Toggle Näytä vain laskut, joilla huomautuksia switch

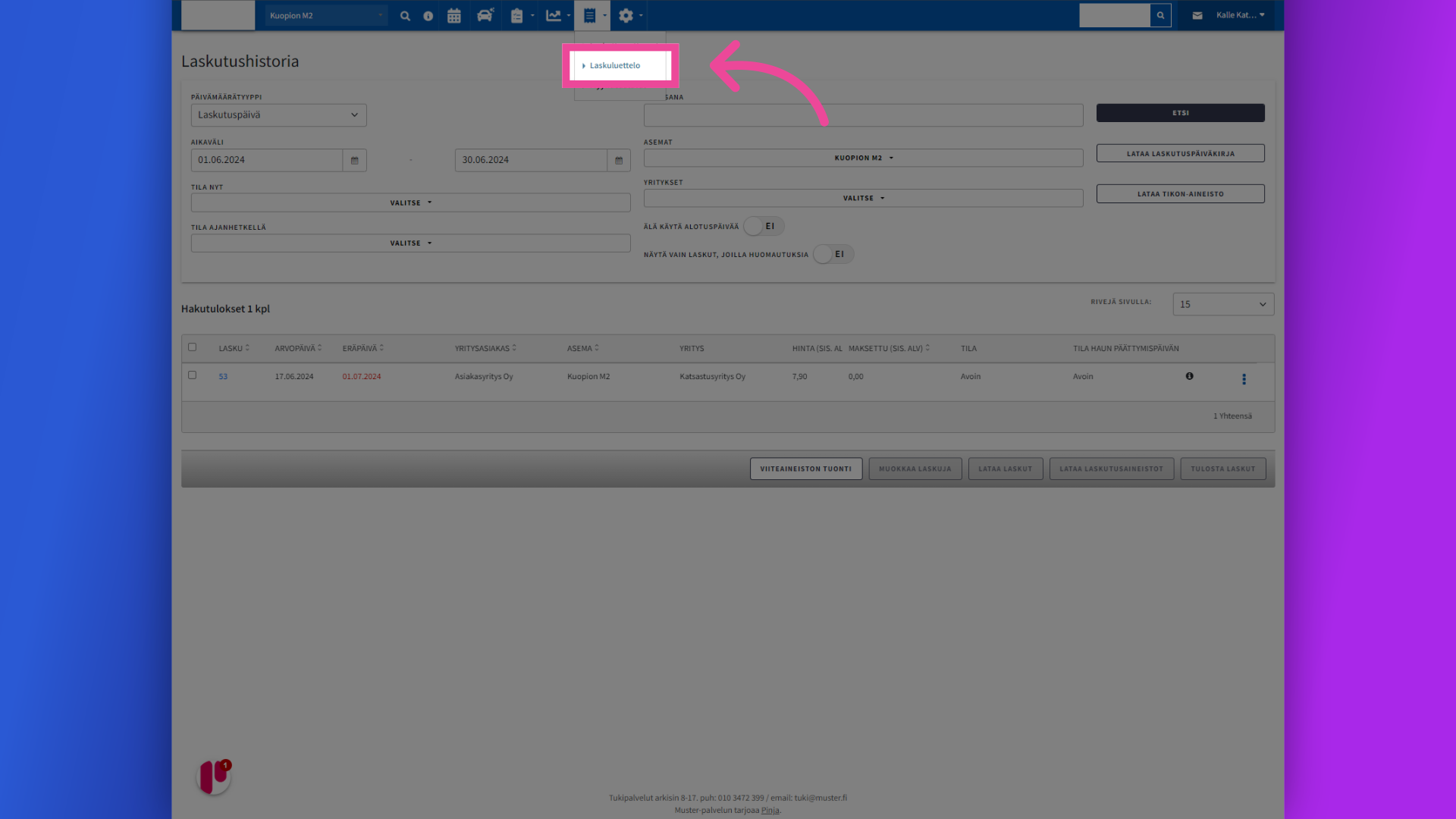pos(833,255)
